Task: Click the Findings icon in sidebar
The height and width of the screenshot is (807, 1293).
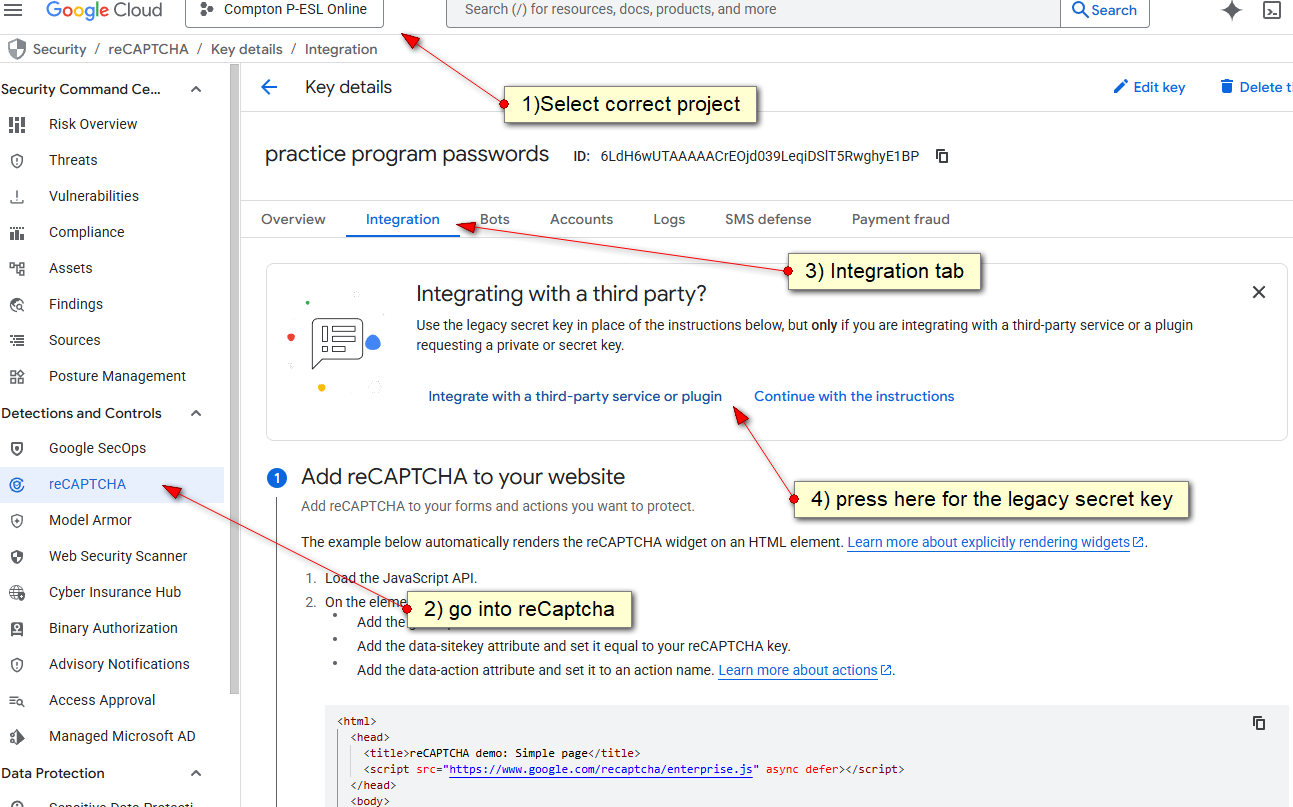Action: click(17, 304)
